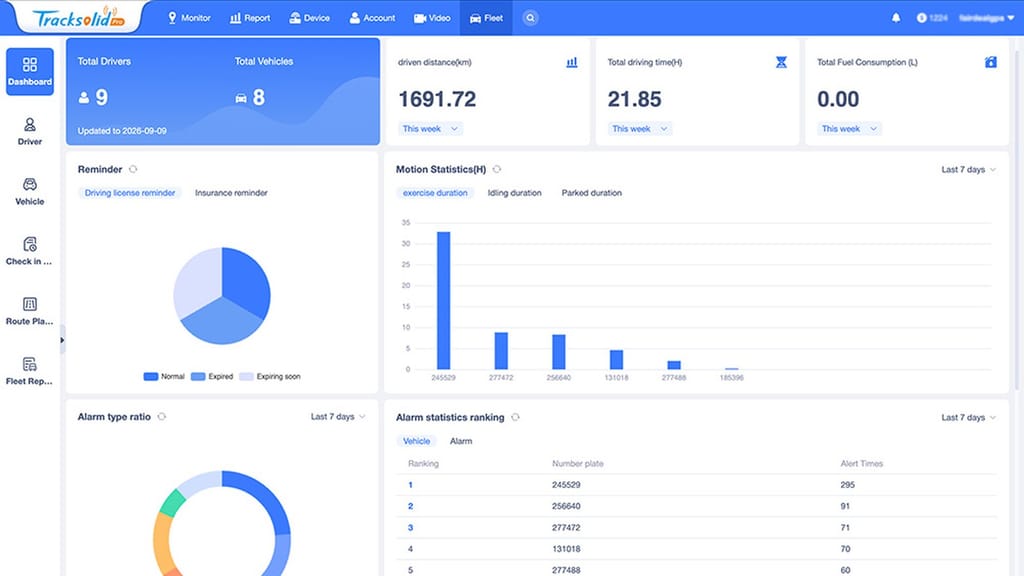Open driven distance This week dropdown
This screenshot has width=1024, height=576.
pos(430,129)
